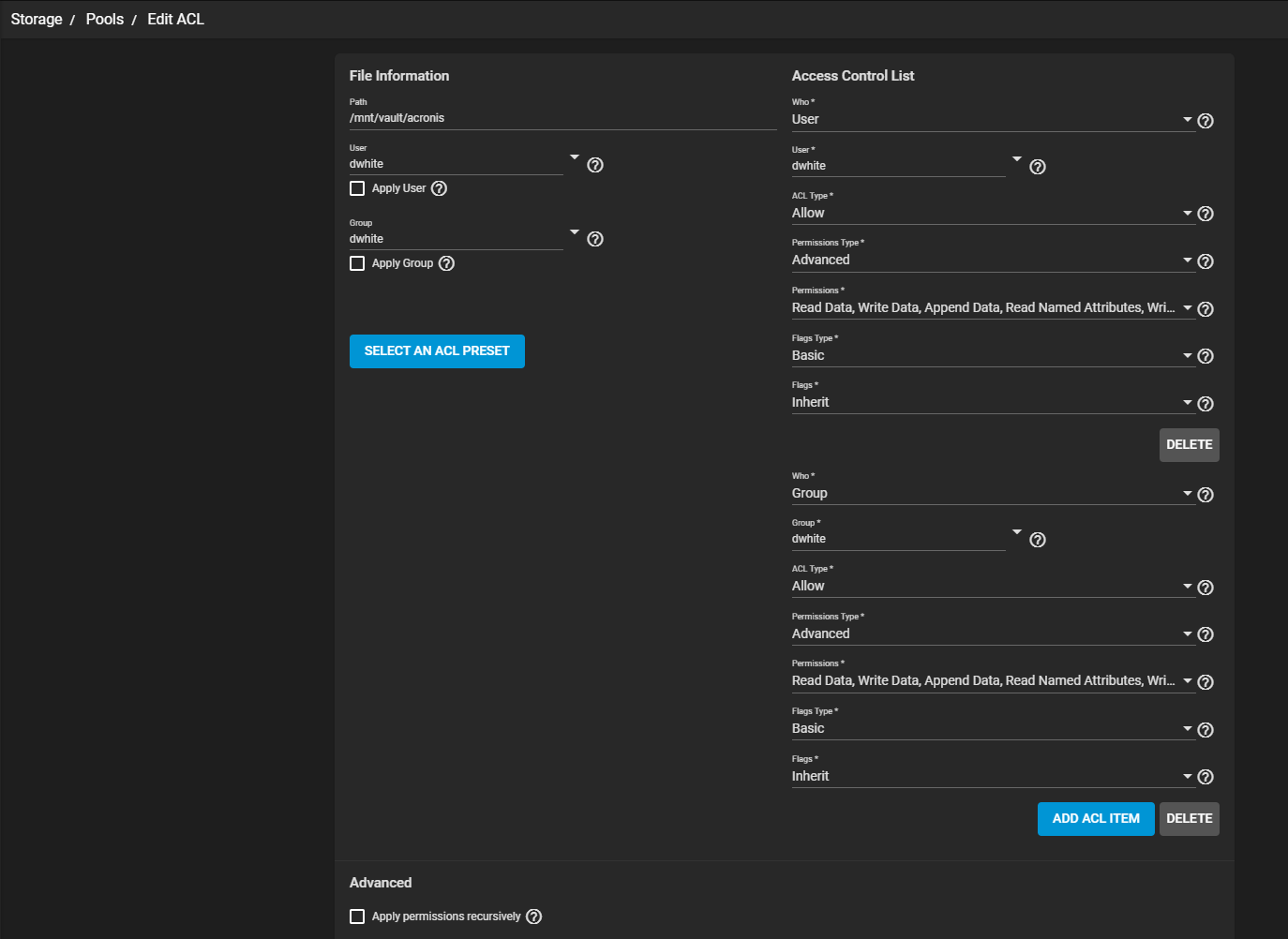1288x939 pixels.
Task: Navigate to Pools in the breadcrumb
Action: (105, 20)
